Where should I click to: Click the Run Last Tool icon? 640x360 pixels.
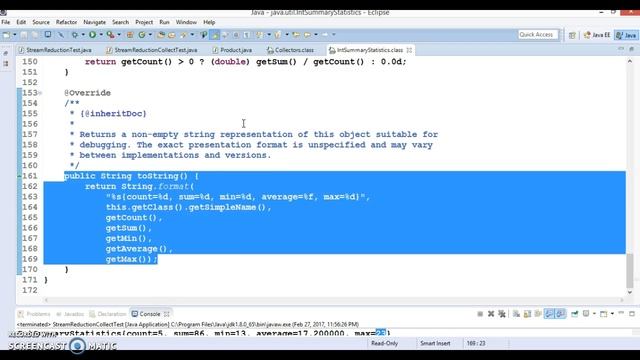[111, 35]
